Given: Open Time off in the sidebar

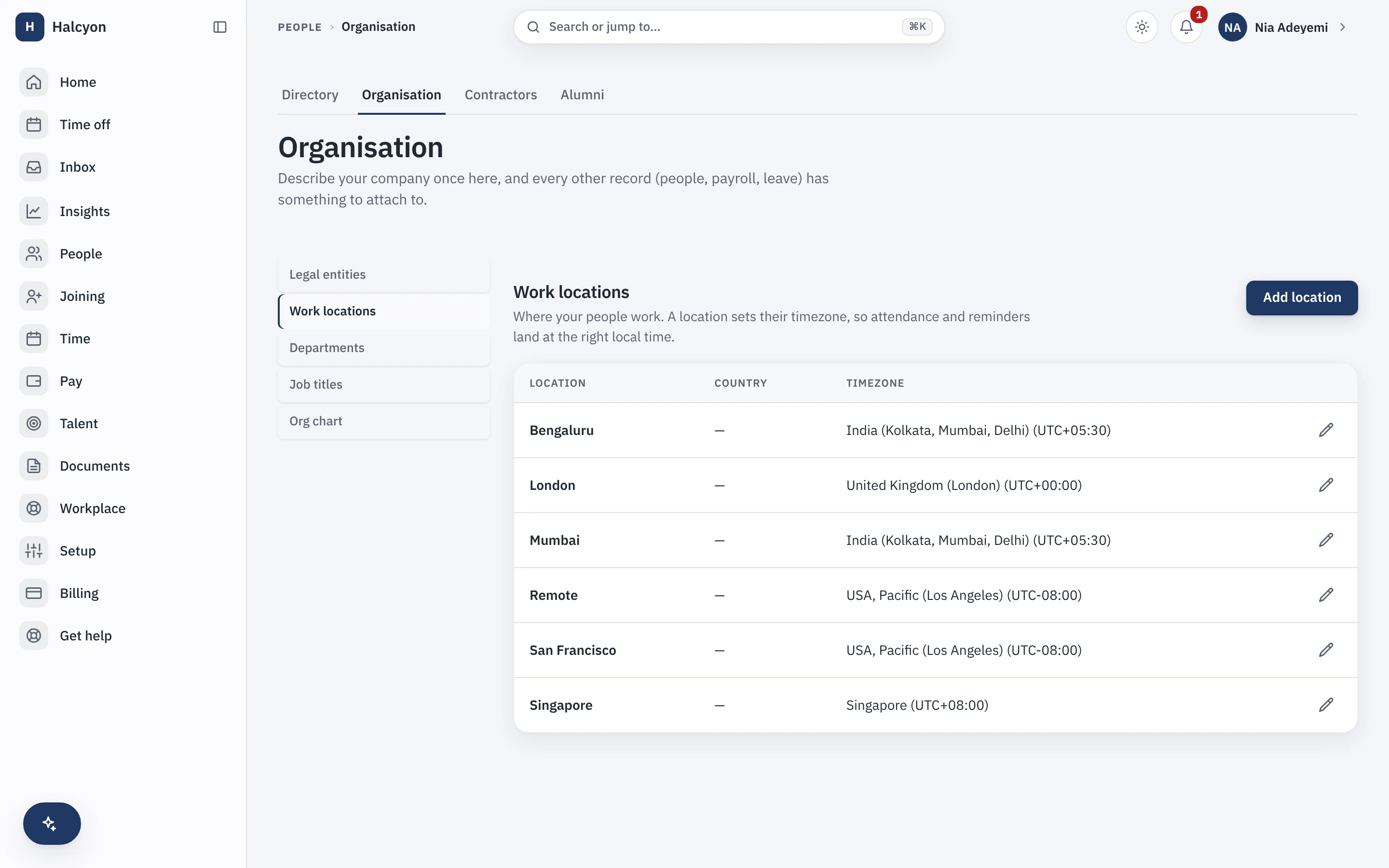Looking at the screenshot, I should [123, 124].
